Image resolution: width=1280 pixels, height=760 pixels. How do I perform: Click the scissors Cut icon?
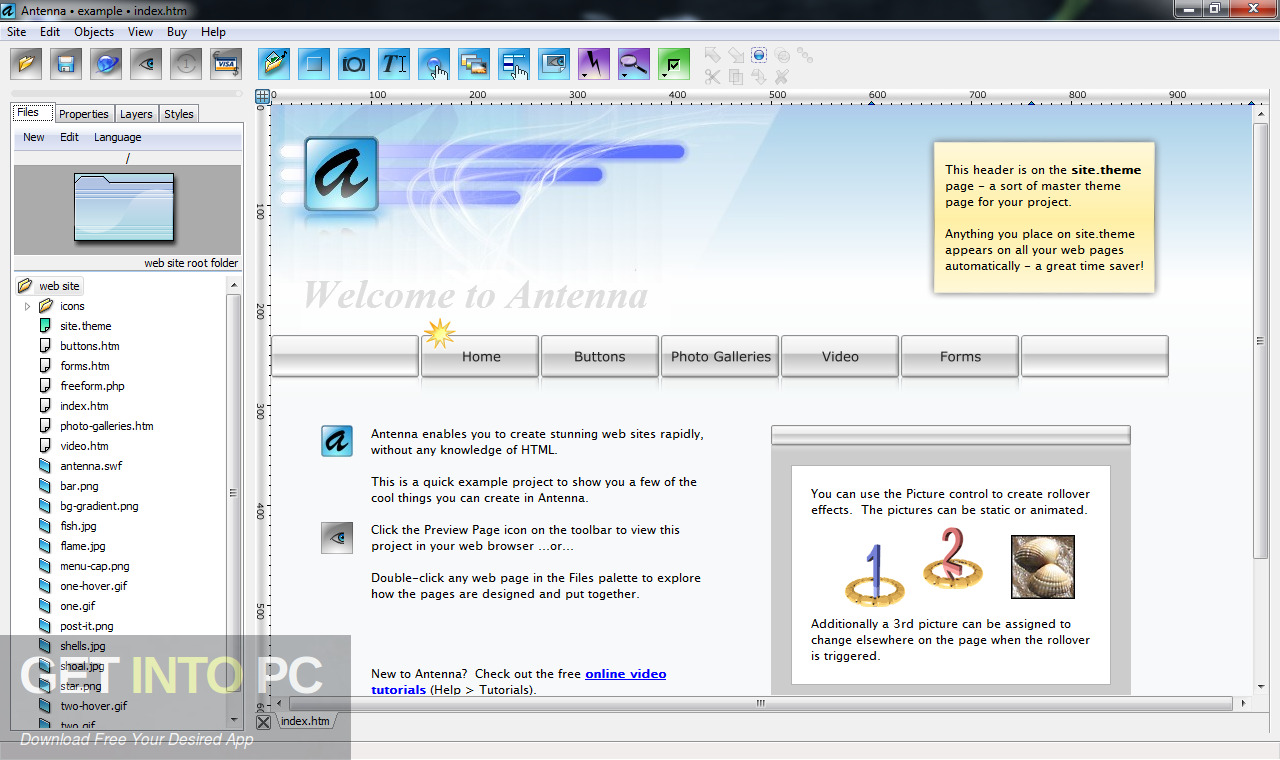[712, 76]
